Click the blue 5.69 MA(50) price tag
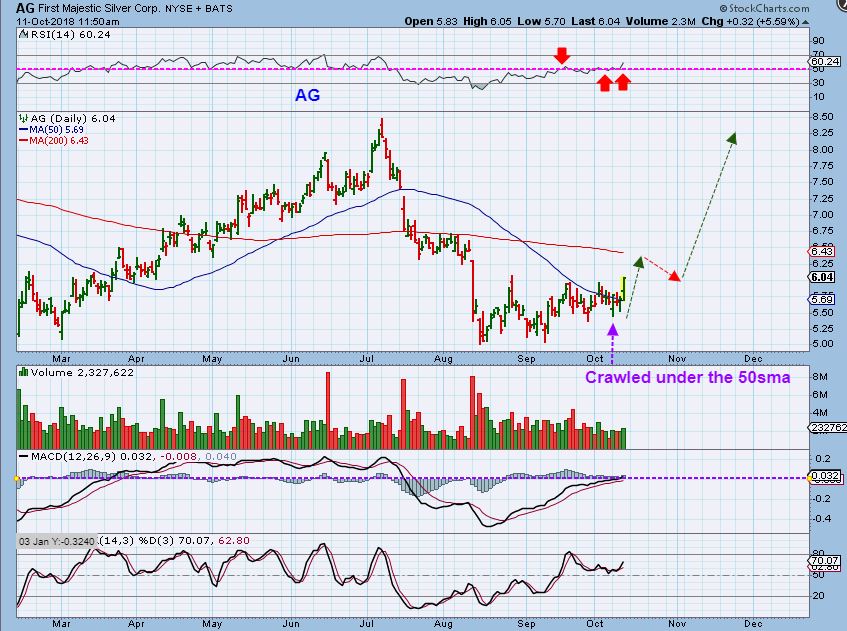Image resolution: width=847 pixels, height=631 pixels. (822, 299)
